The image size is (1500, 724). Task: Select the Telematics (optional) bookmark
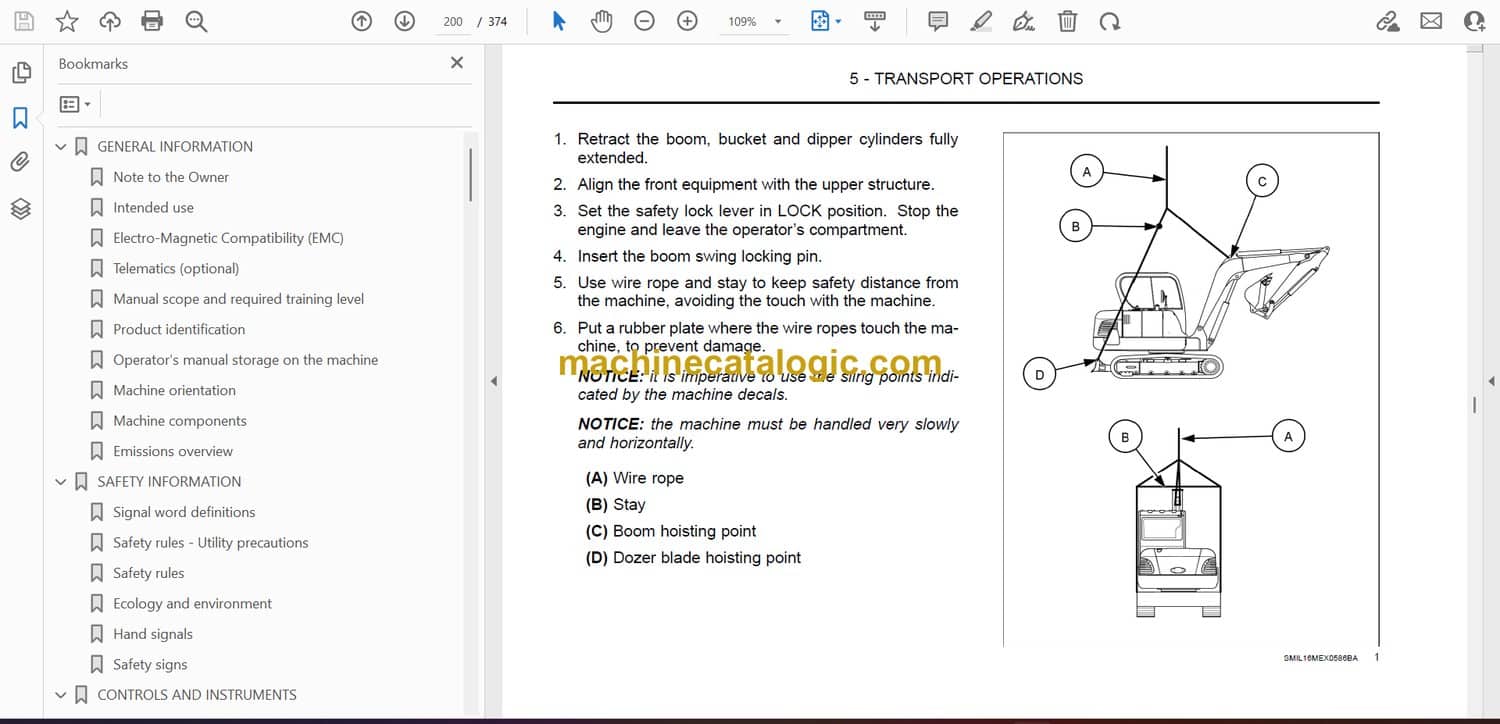[176, 269]
